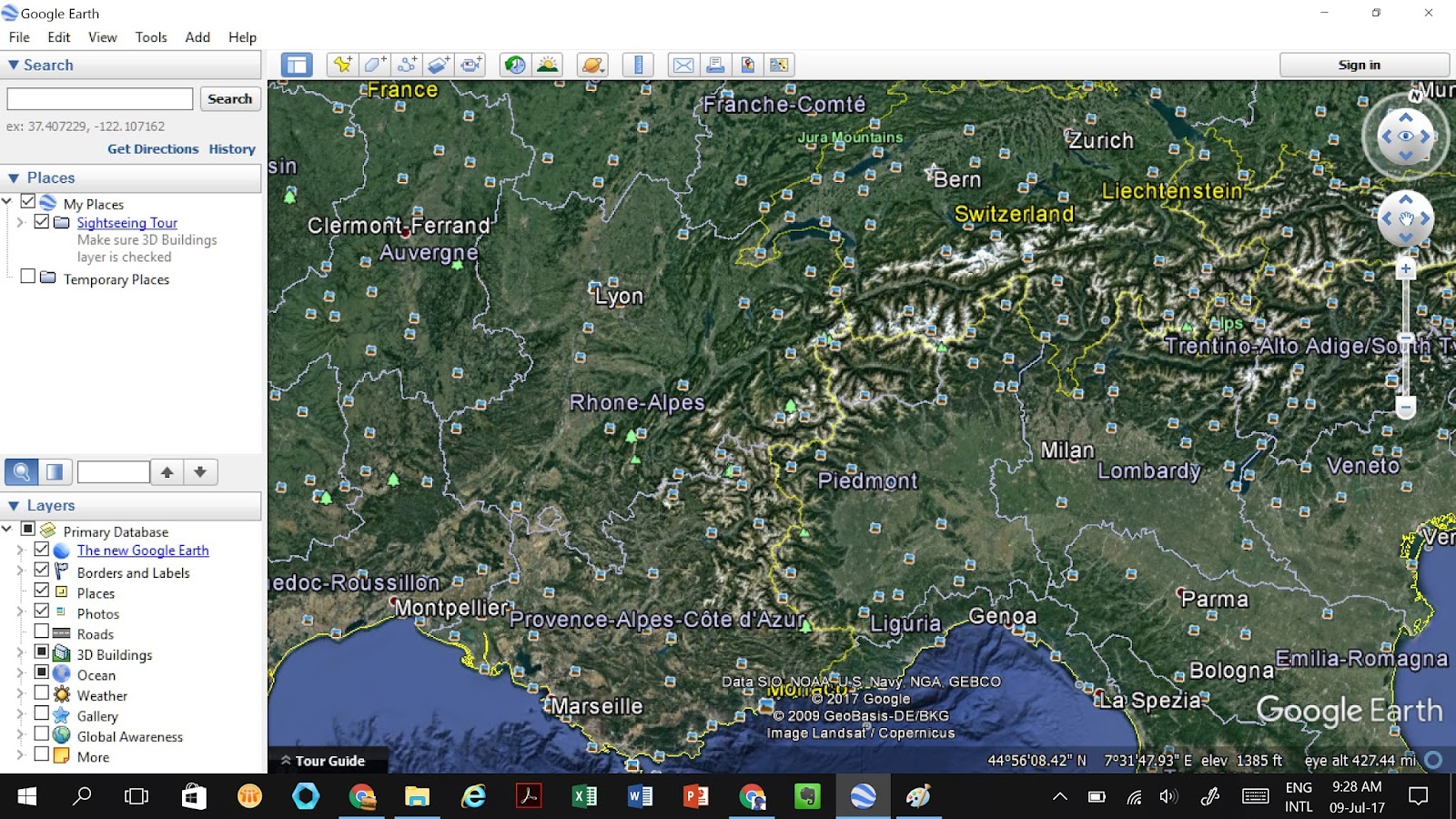This screenshot has height=819, width=1456.
Task: Uncheck Sightseeing Tour checkbox
Action: pos(42,221)
